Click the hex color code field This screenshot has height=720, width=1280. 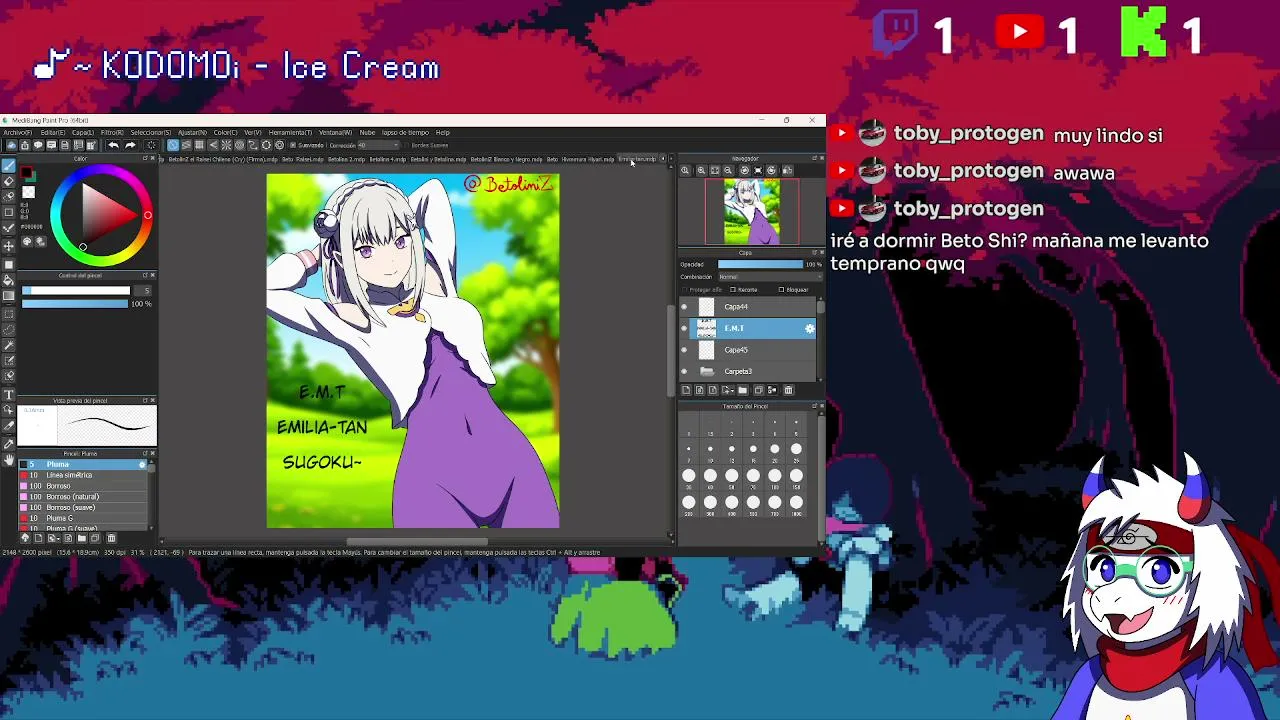[33, 227]
